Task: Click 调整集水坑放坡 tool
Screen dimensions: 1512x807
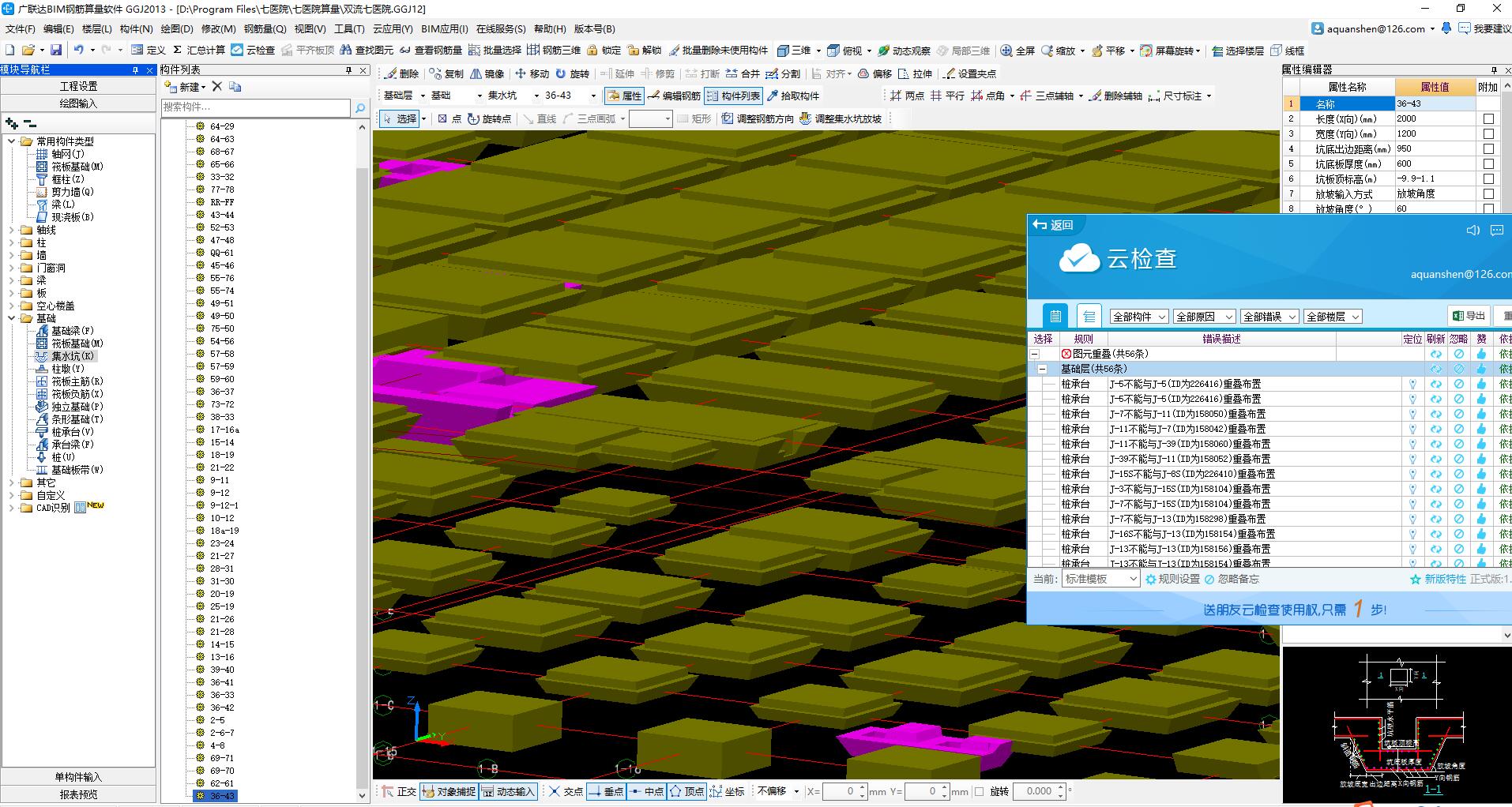Action: [840, 118]
